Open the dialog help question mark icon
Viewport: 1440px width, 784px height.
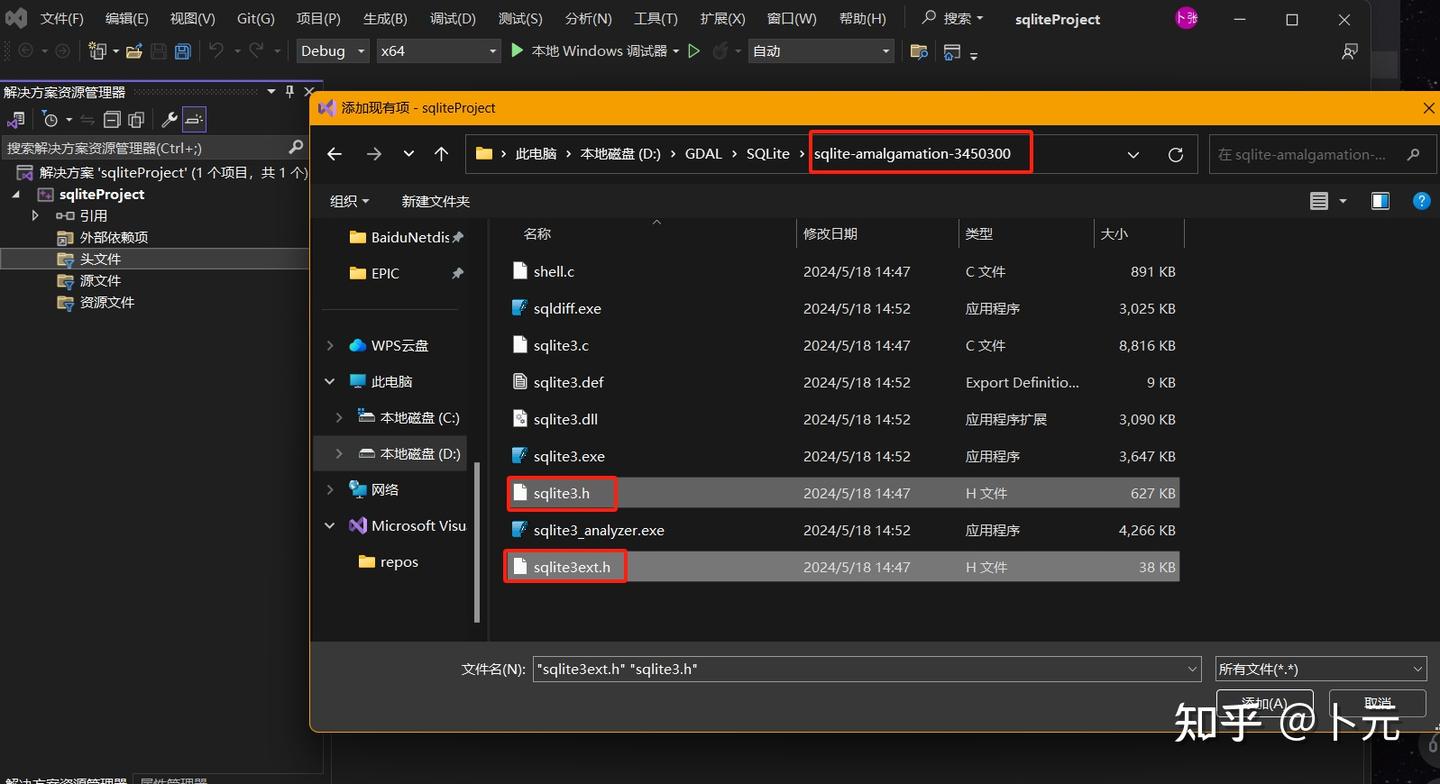1421,201
